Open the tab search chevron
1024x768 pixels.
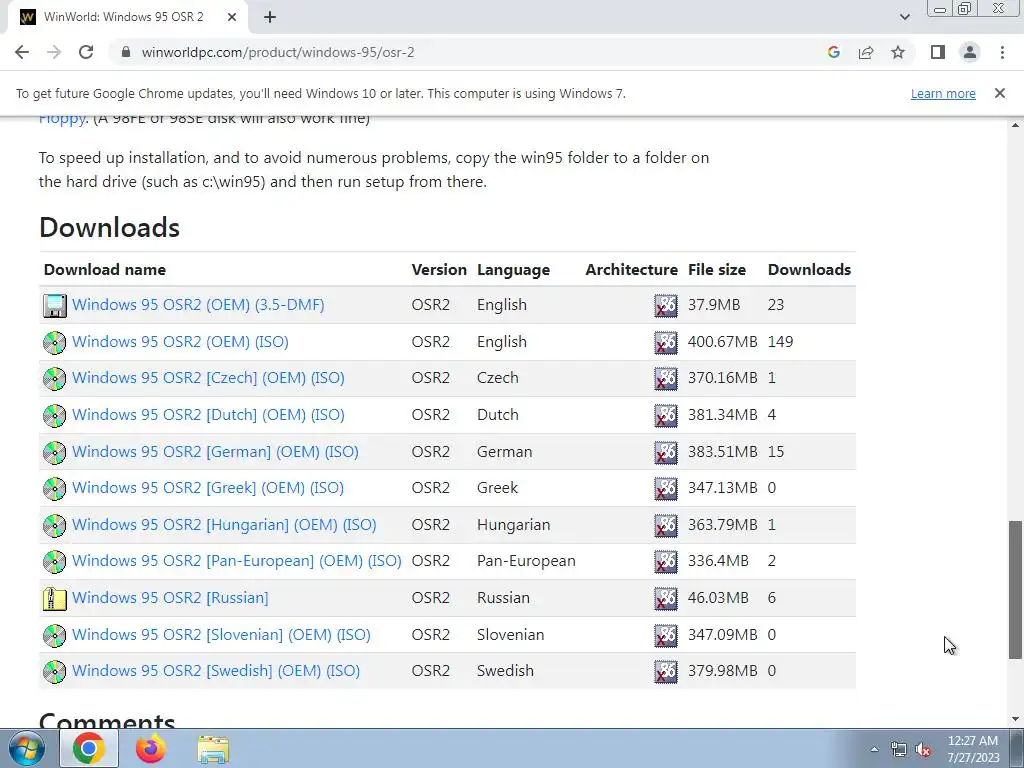(904, 17)
